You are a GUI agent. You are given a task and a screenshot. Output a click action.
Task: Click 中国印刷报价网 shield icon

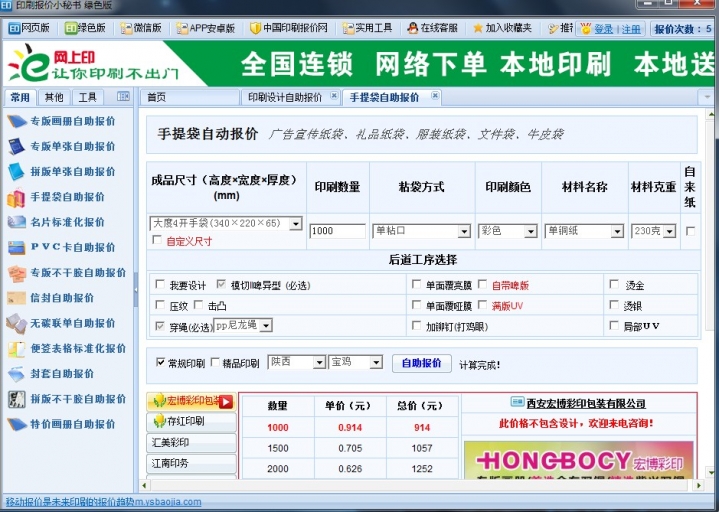tap(255, 28)
